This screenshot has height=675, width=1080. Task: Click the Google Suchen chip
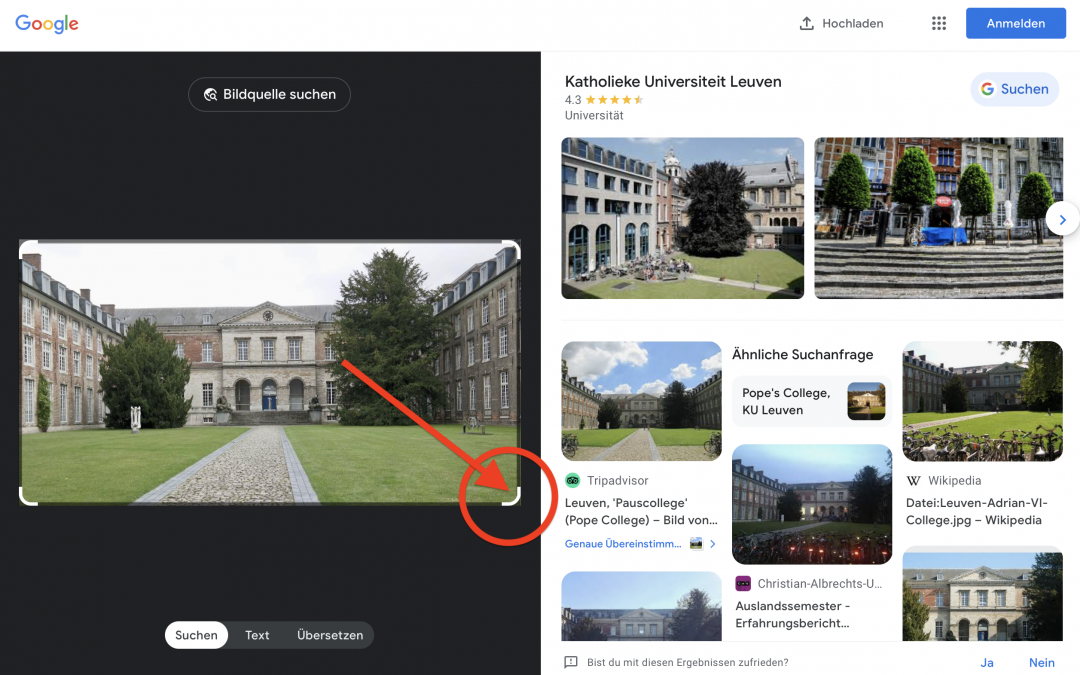click(x=1014, y=89)
